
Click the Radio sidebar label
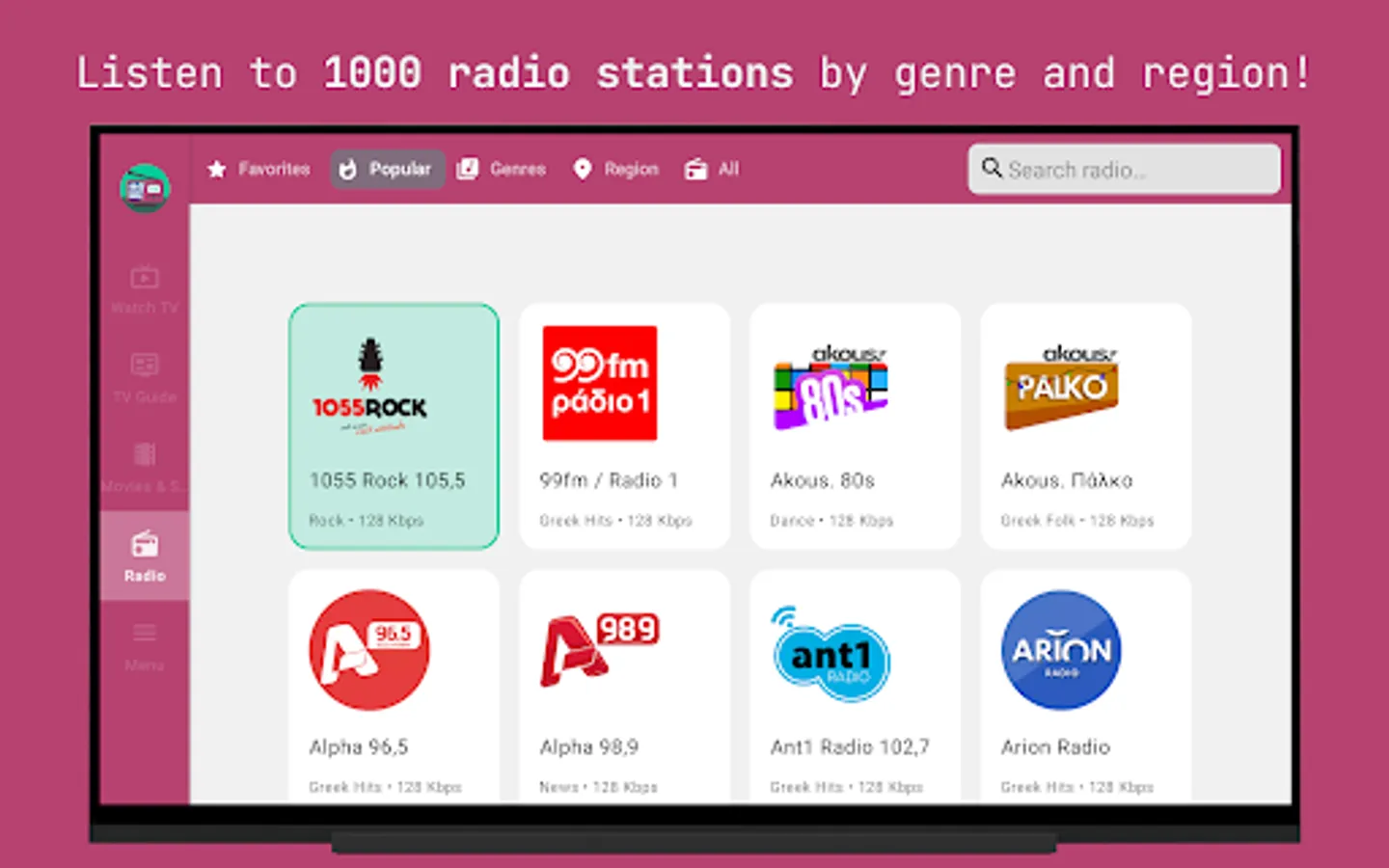145,576
